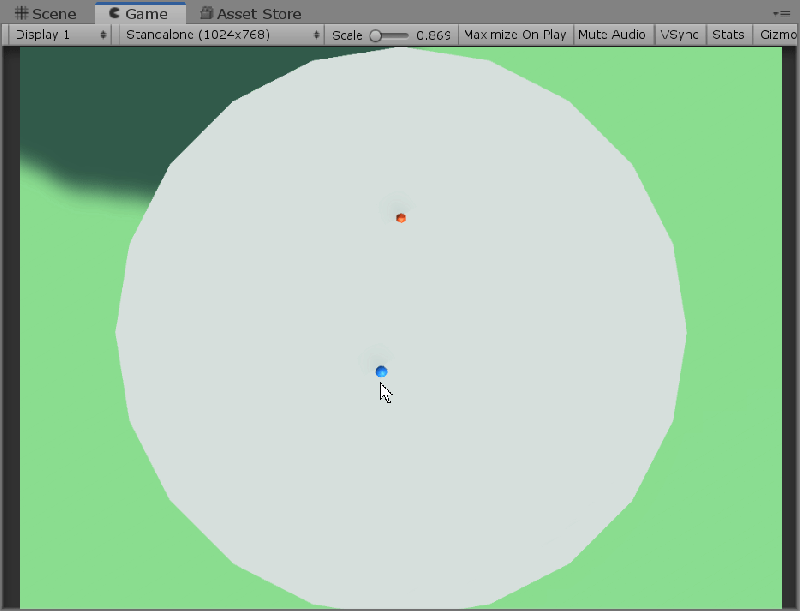This screenshot has height=611, width=800.
Task: Switch to the Scene tab
Action: (45, 13)
